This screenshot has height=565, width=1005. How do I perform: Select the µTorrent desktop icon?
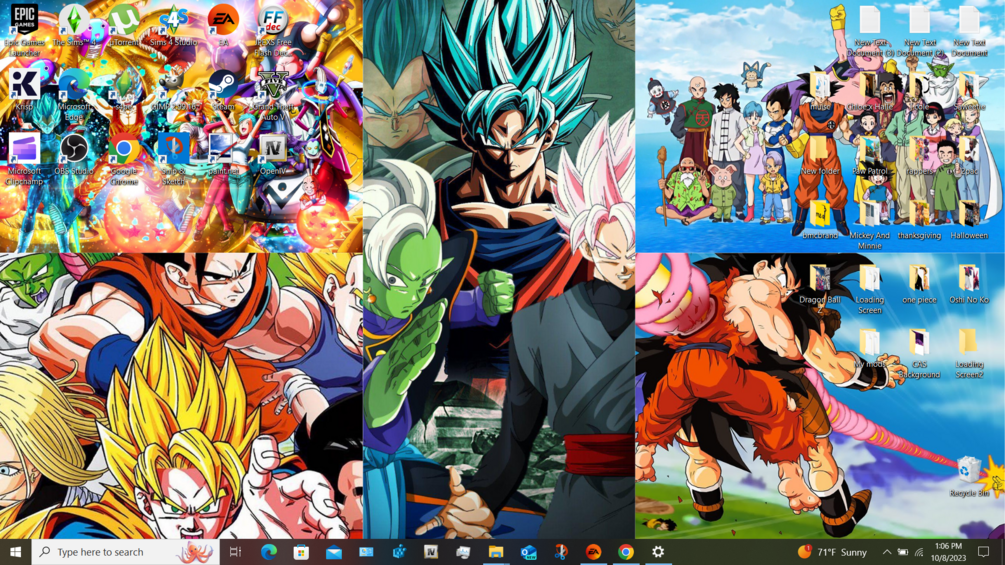click(x=124, y=26)
